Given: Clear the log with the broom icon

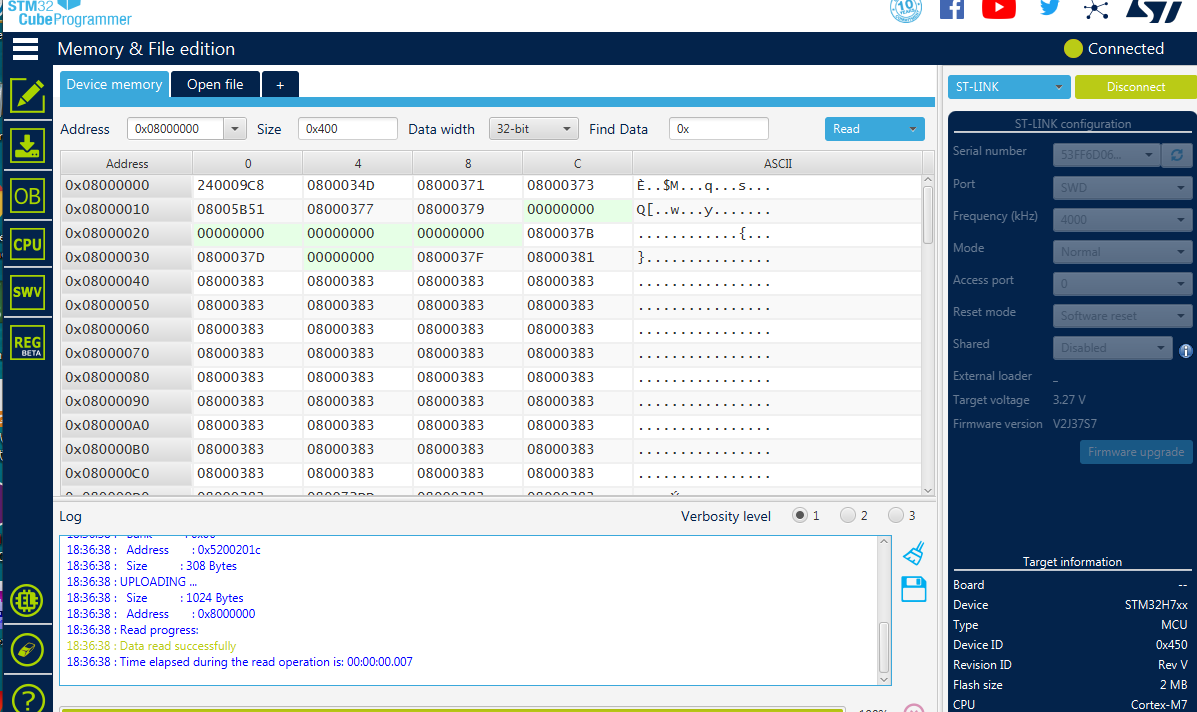Looking at the screenshot, I should pos(914,553).
